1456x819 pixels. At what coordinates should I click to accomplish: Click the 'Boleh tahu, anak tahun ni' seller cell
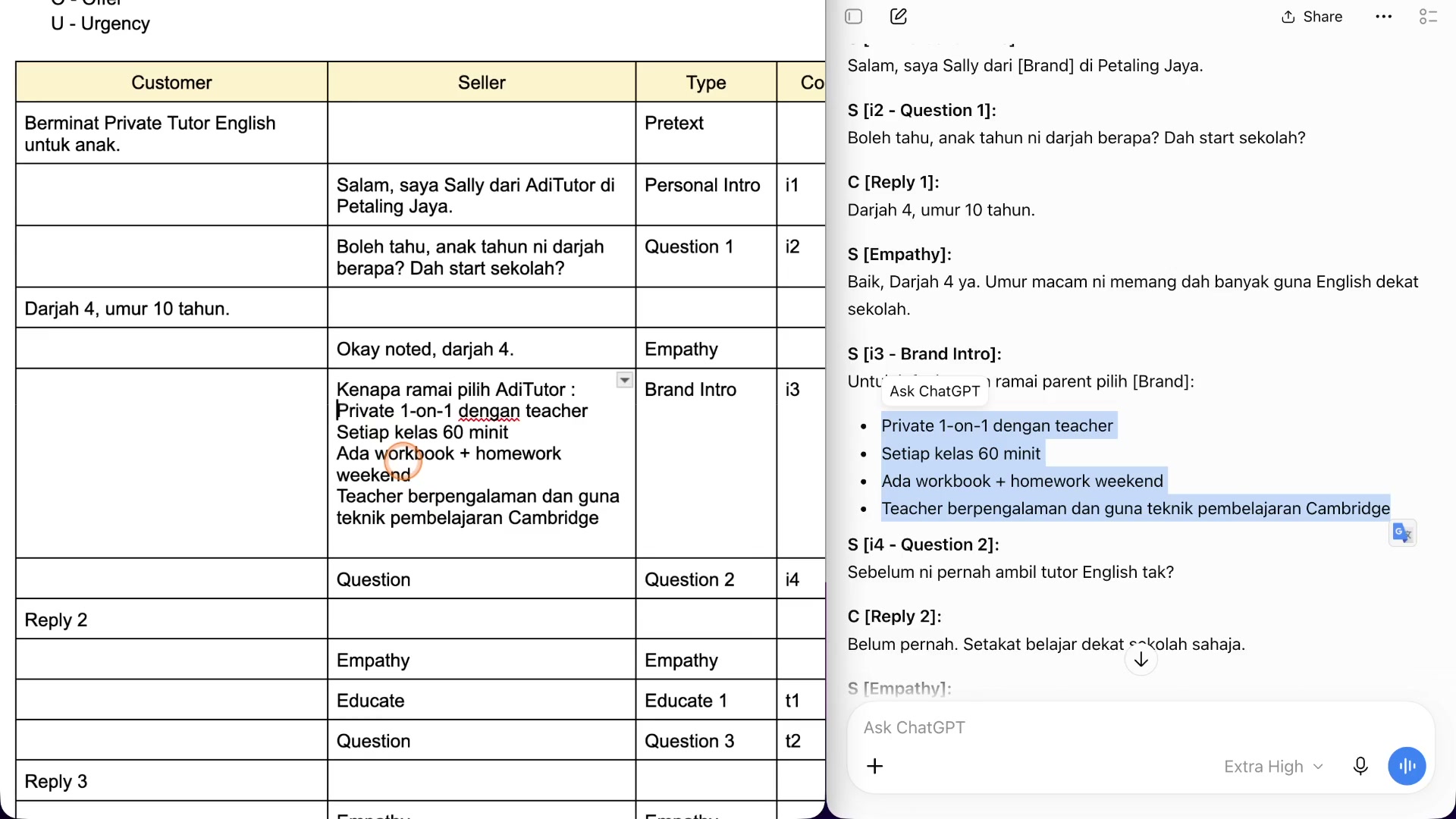(482, 256)
